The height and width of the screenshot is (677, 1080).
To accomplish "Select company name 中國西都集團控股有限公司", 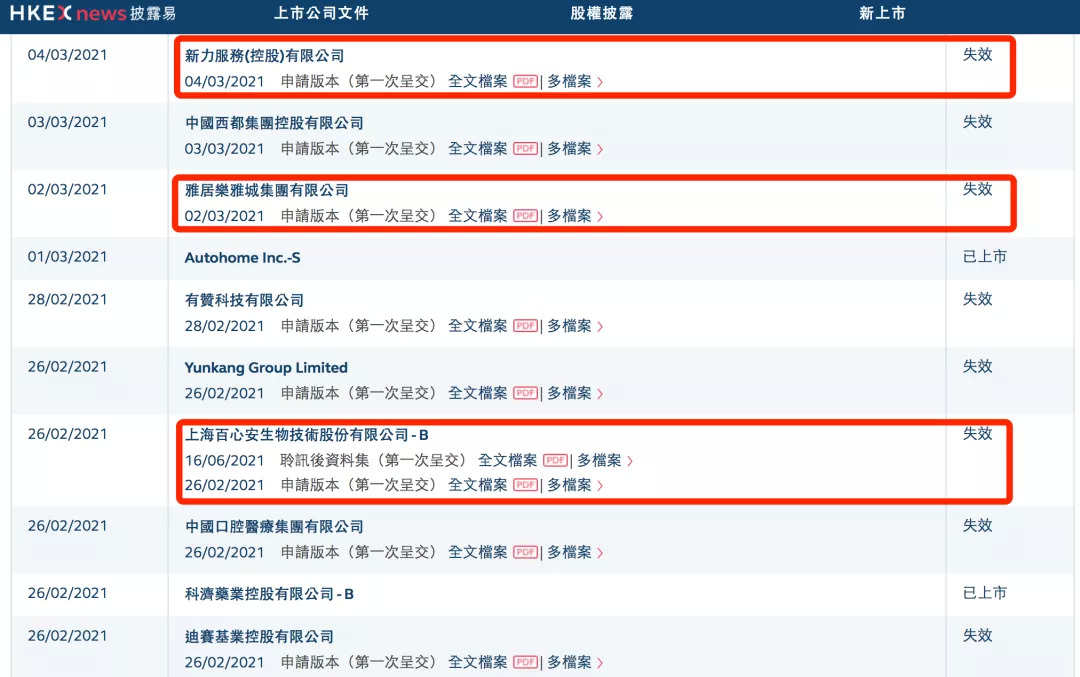I will coord(274,123).
